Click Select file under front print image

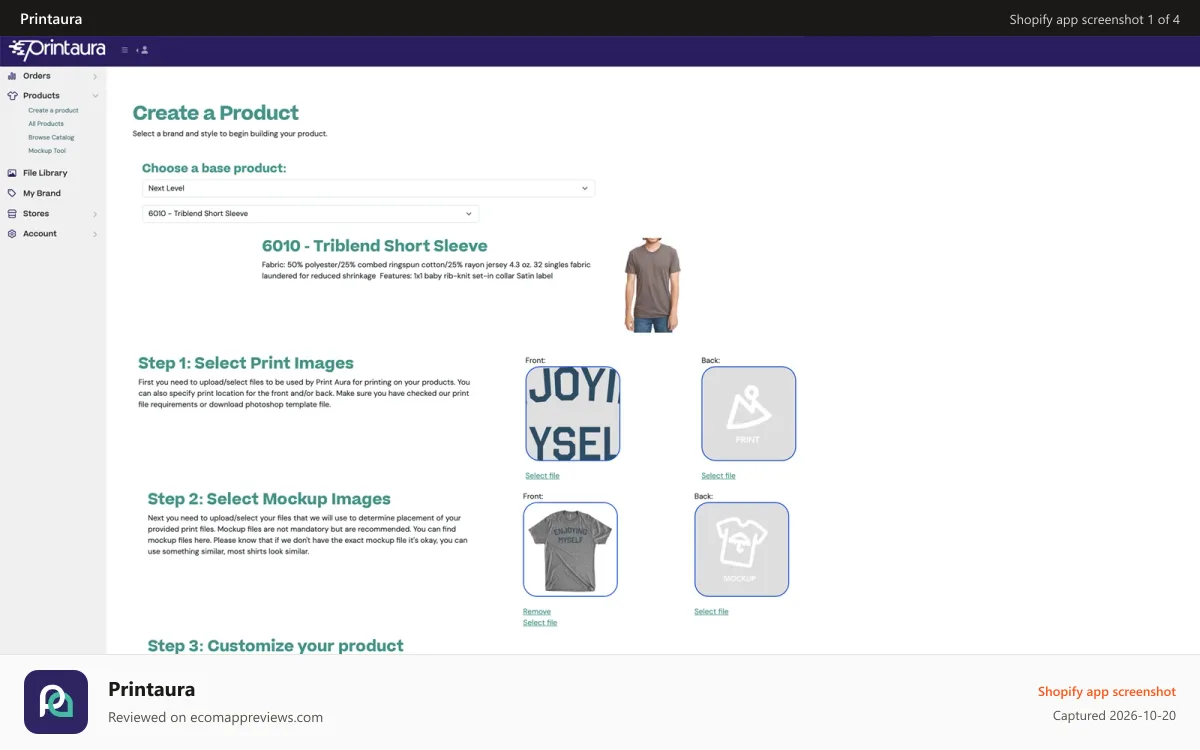[542, 476]
